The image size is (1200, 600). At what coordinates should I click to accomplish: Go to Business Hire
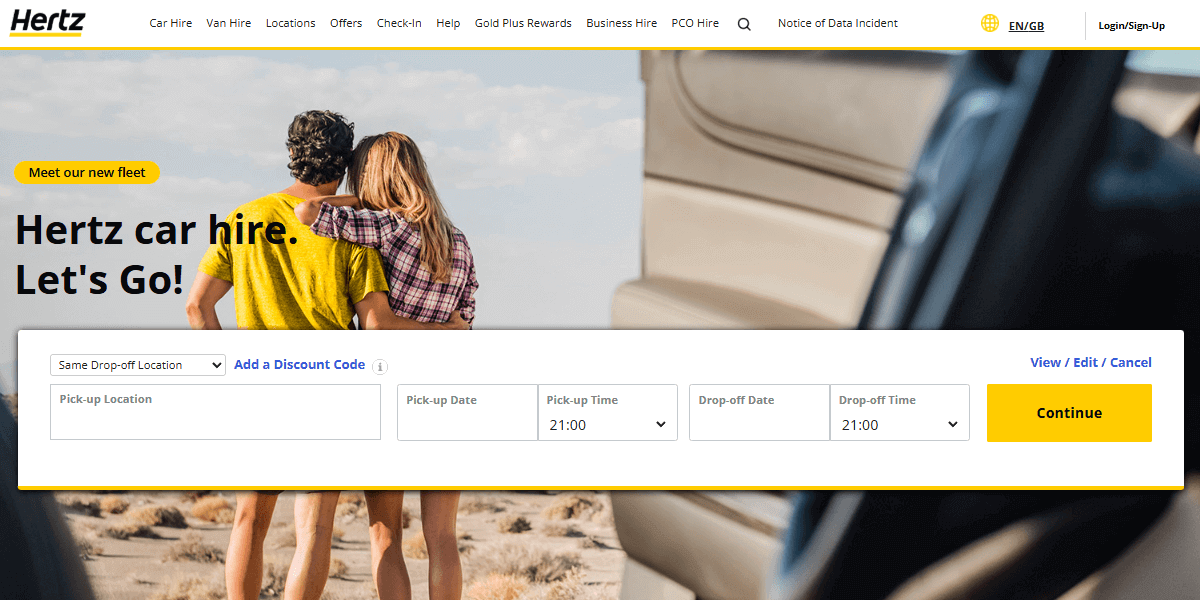tap(622, 23)
